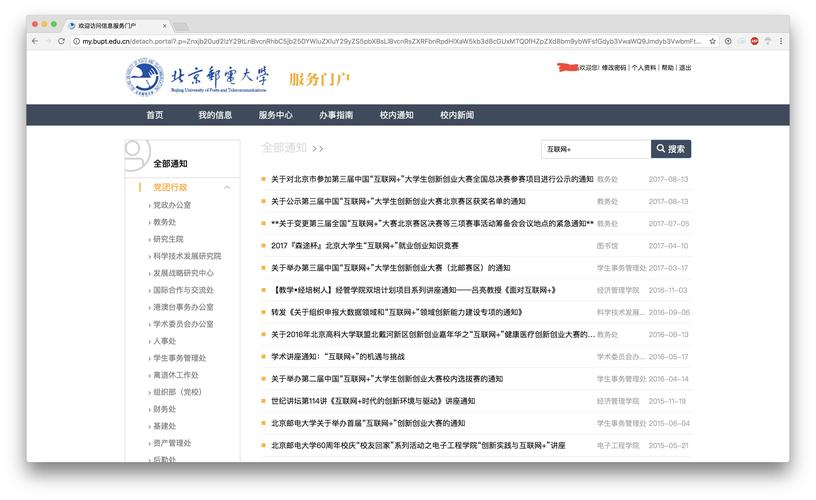Click 图书馆 source label in the list

click(607, 246)
